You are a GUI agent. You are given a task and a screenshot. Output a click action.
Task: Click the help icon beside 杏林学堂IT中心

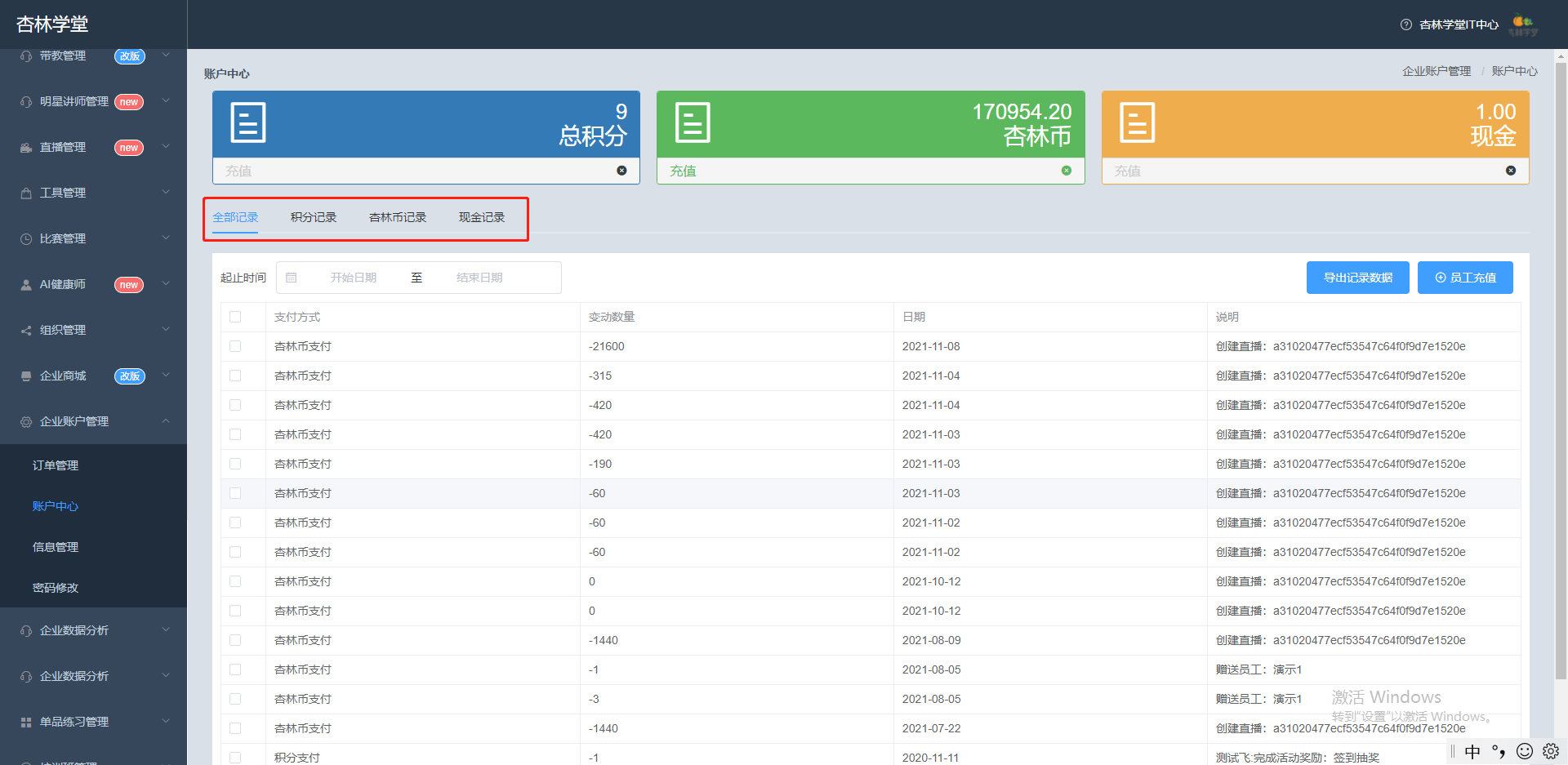pyautogui.click(x=1406, y=24)
